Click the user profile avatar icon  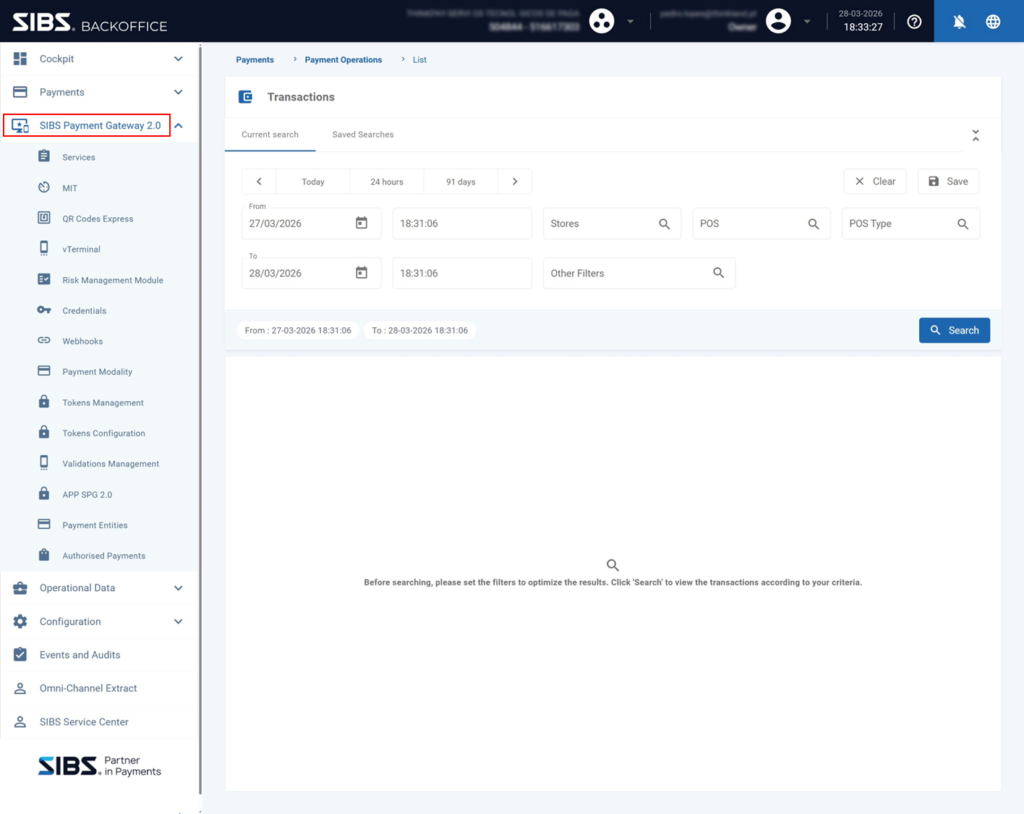778,21
